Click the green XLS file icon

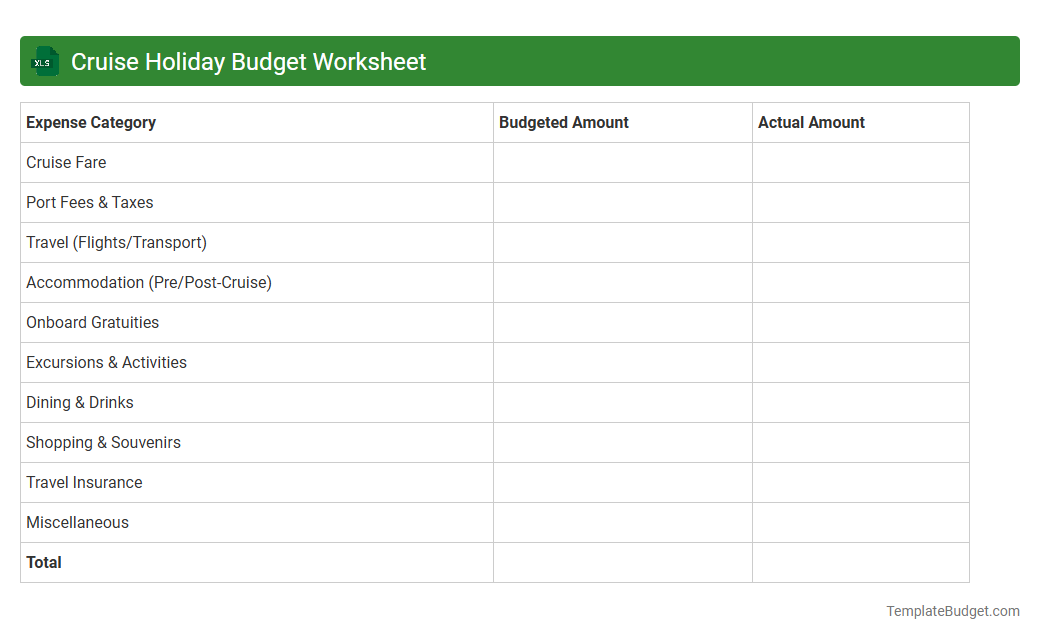click(44, 61)
